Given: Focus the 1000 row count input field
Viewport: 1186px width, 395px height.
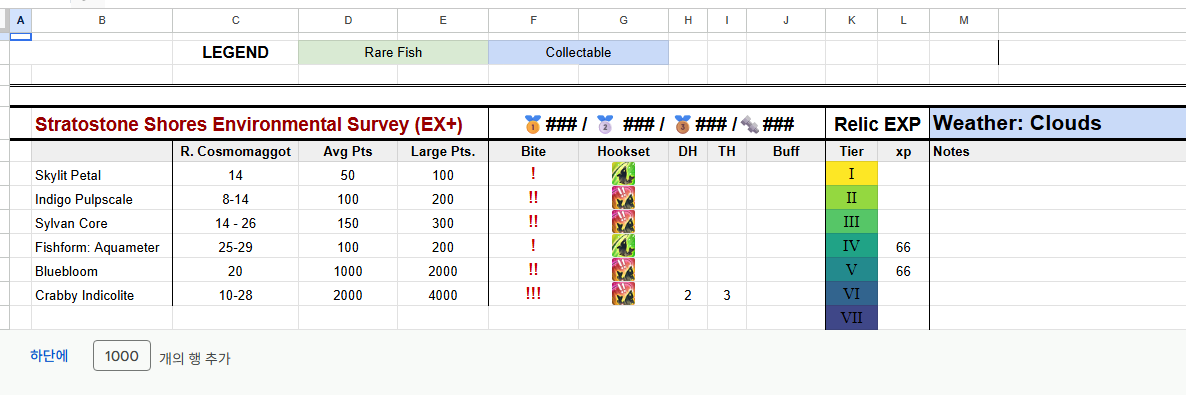Looking at the screenshot, I should click(x=121, y=356).
